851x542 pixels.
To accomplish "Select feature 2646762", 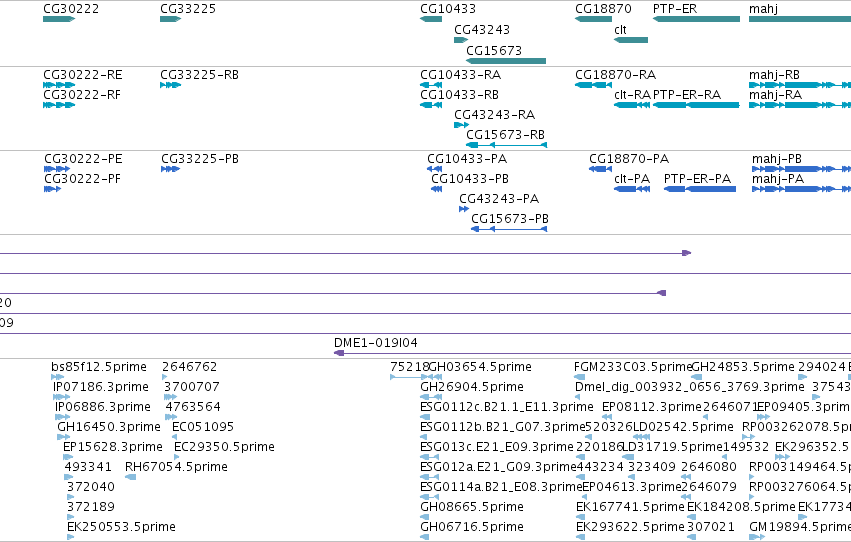I will pos(164,377).
